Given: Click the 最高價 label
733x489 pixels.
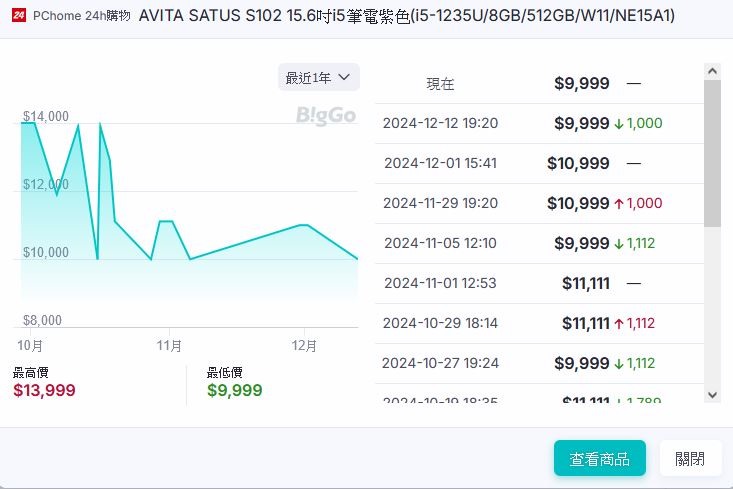Looking at the screenshot, I should (x=30, y=373).
